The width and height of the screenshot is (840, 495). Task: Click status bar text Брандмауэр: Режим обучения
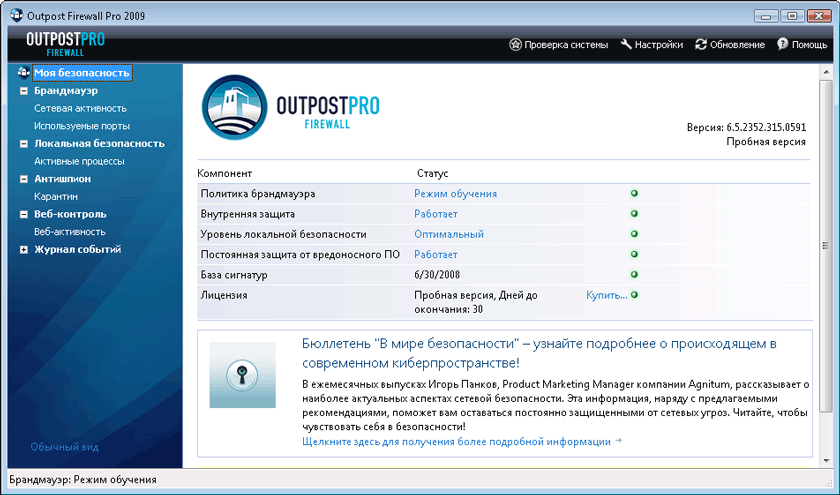tap(83, 479)
